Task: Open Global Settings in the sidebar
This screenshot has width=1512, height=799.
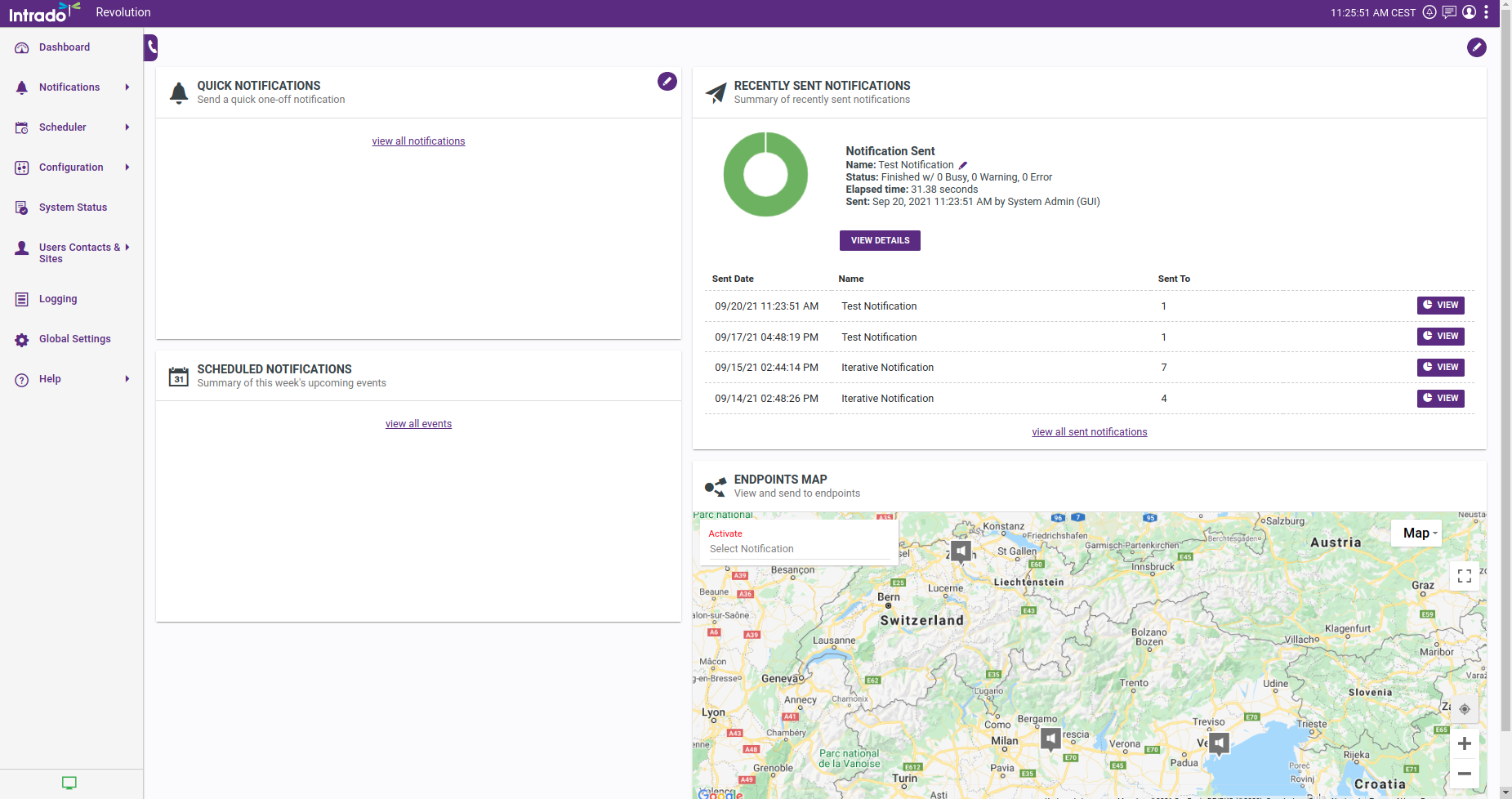Action: [74, 339]
